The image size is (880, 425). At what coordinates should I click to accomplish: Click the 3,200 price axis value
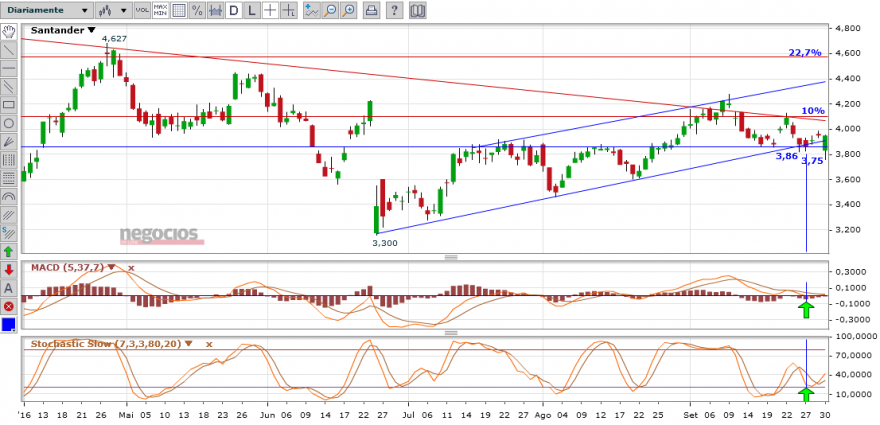point(848,230)
